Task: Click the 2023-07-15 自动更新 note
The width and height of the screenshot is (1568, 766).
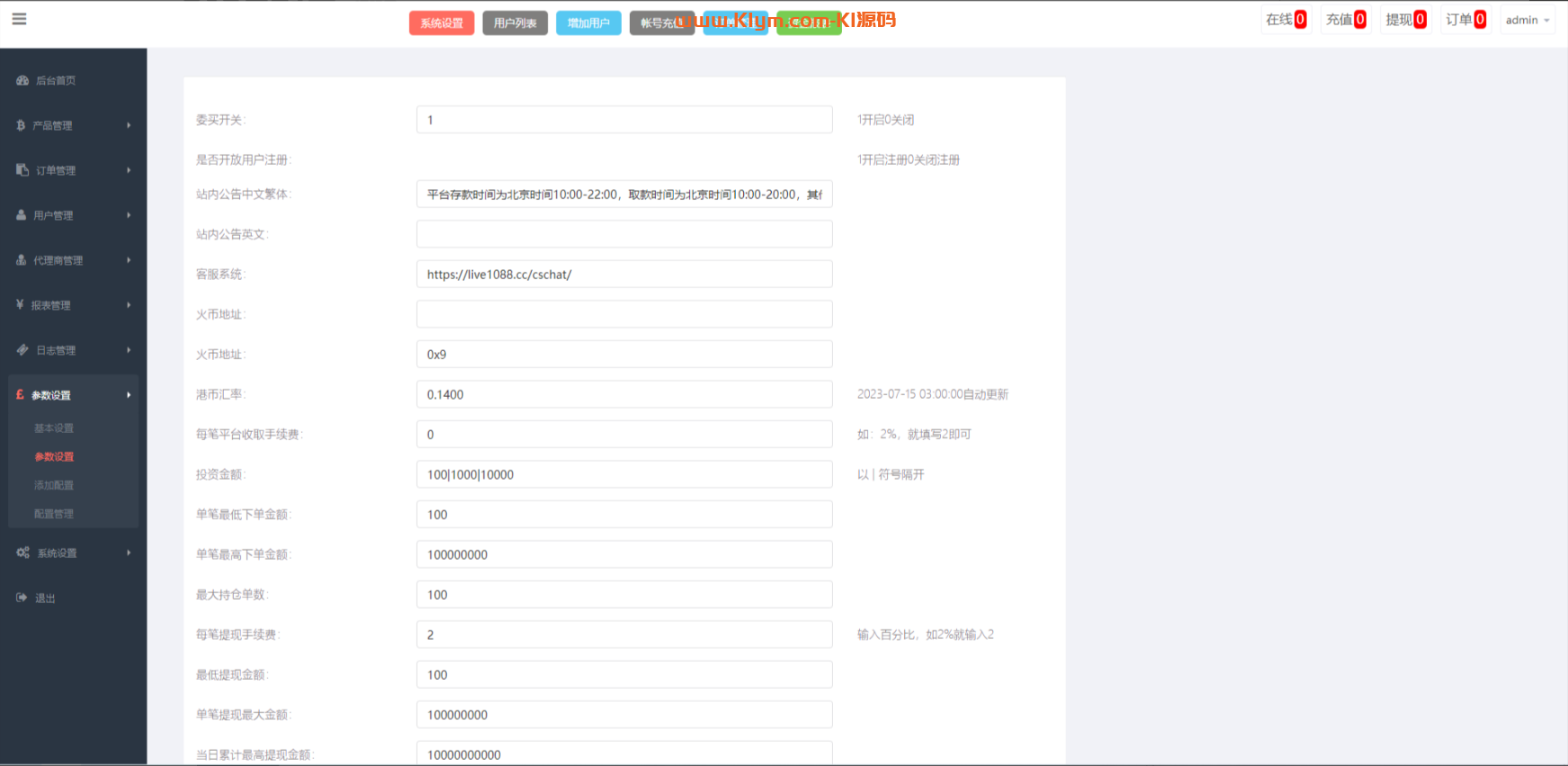Action: 933,394
